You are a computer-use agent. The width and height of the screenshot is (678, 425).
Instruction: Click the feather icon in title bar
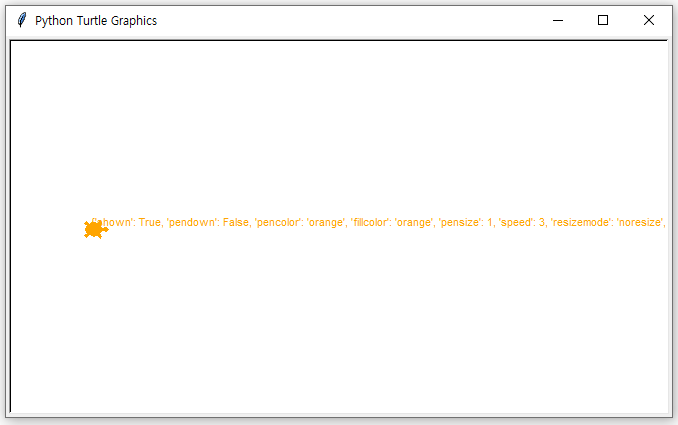(x=22, y=20)
